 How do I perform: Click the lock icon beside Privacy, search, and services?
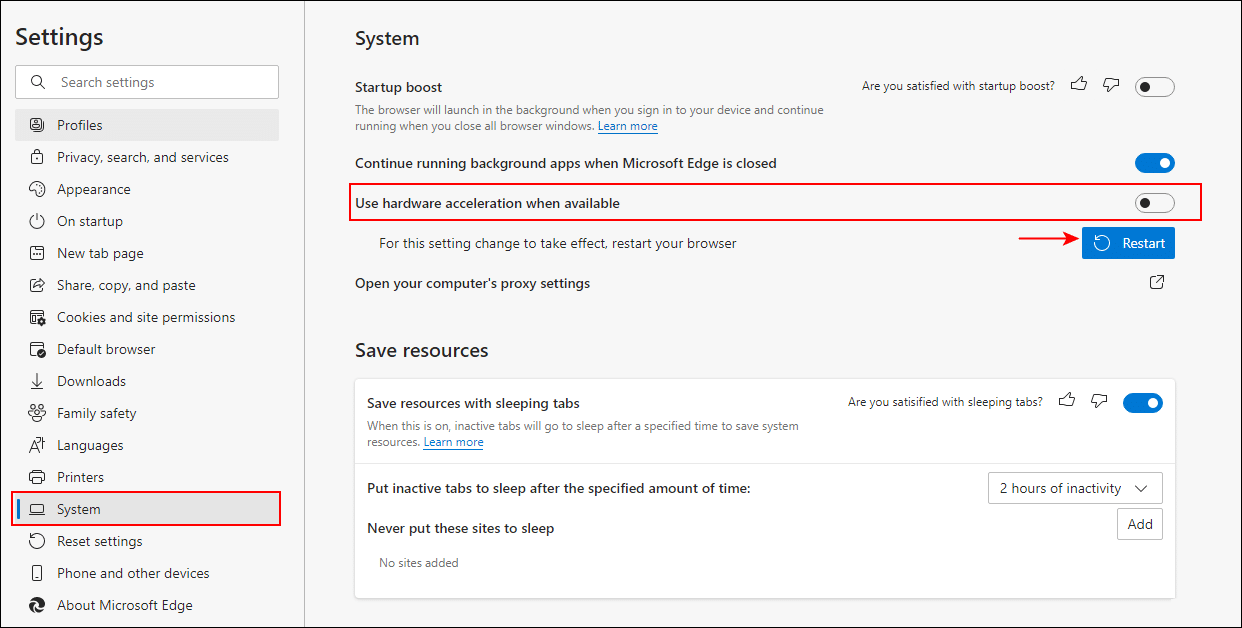coord(37,157)
